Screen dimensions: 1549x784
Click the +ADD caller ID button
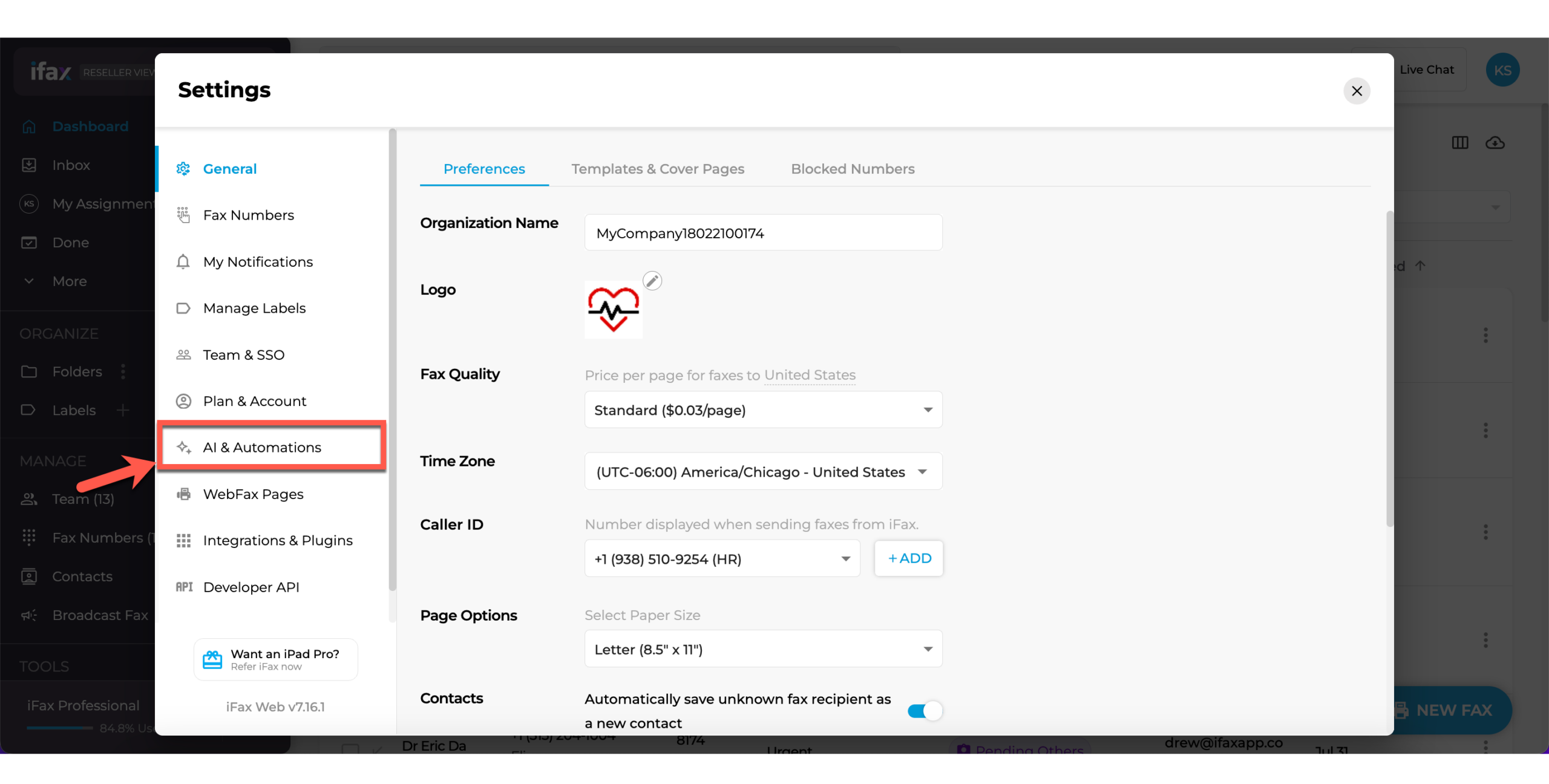(x=909, y=558)
